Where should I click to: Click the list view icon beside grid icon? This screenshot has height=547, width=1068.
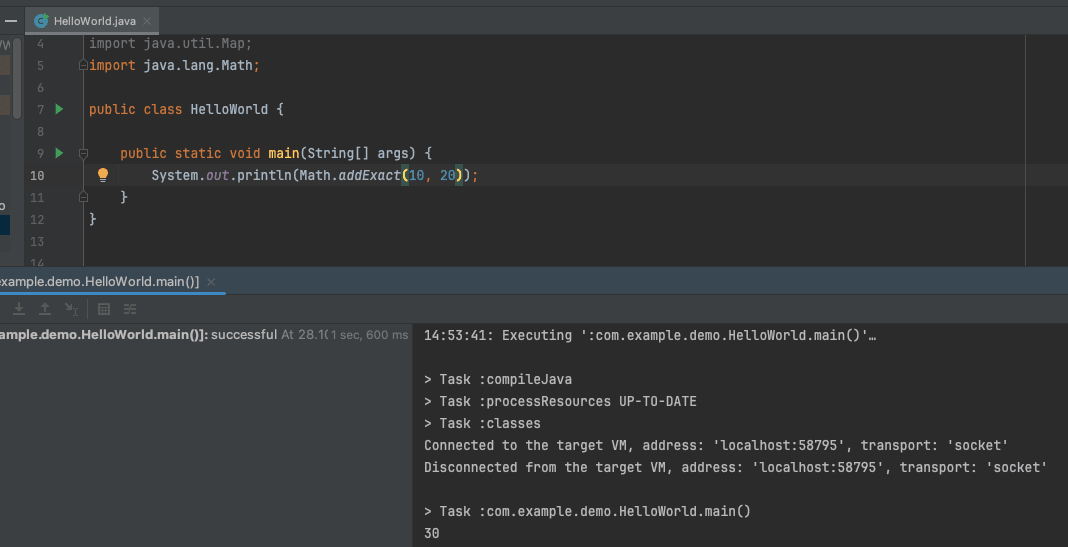(x=129, y=309)
